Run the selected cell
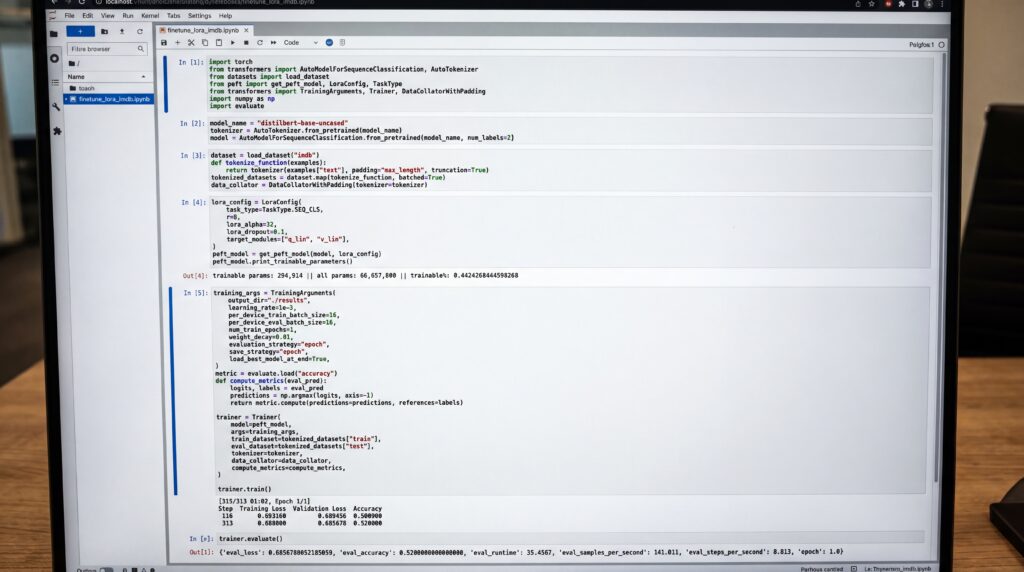1024x572 pixels. [232, 42]
